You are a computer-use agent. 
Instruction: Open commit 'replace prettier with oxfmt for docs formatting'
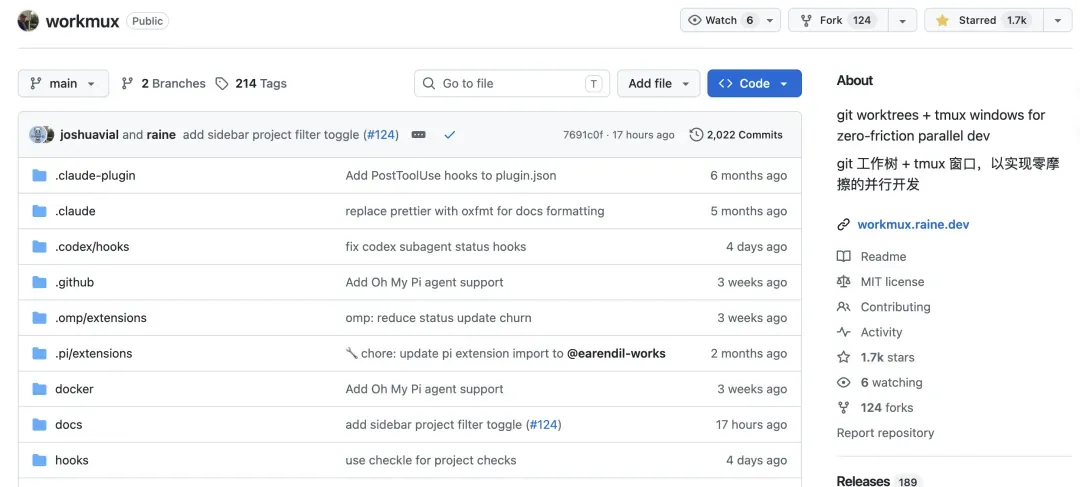point(475,211)
